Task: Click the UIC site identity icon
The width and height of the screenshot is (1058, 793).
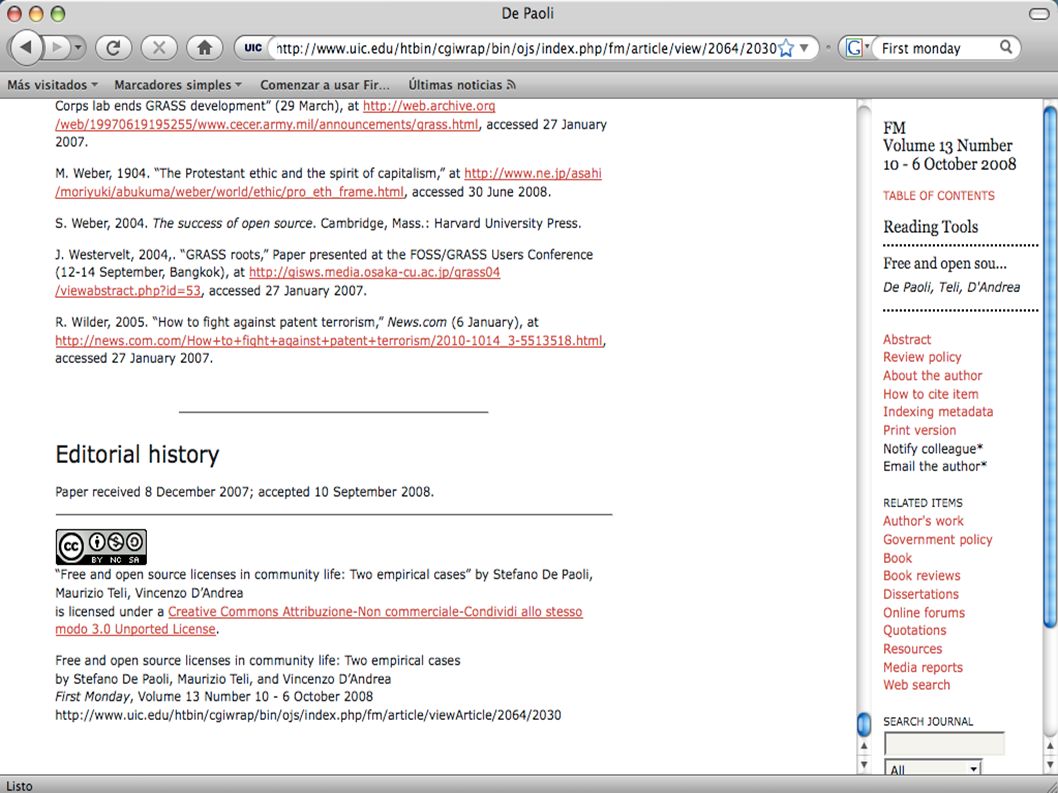Action: coord(253,48)
